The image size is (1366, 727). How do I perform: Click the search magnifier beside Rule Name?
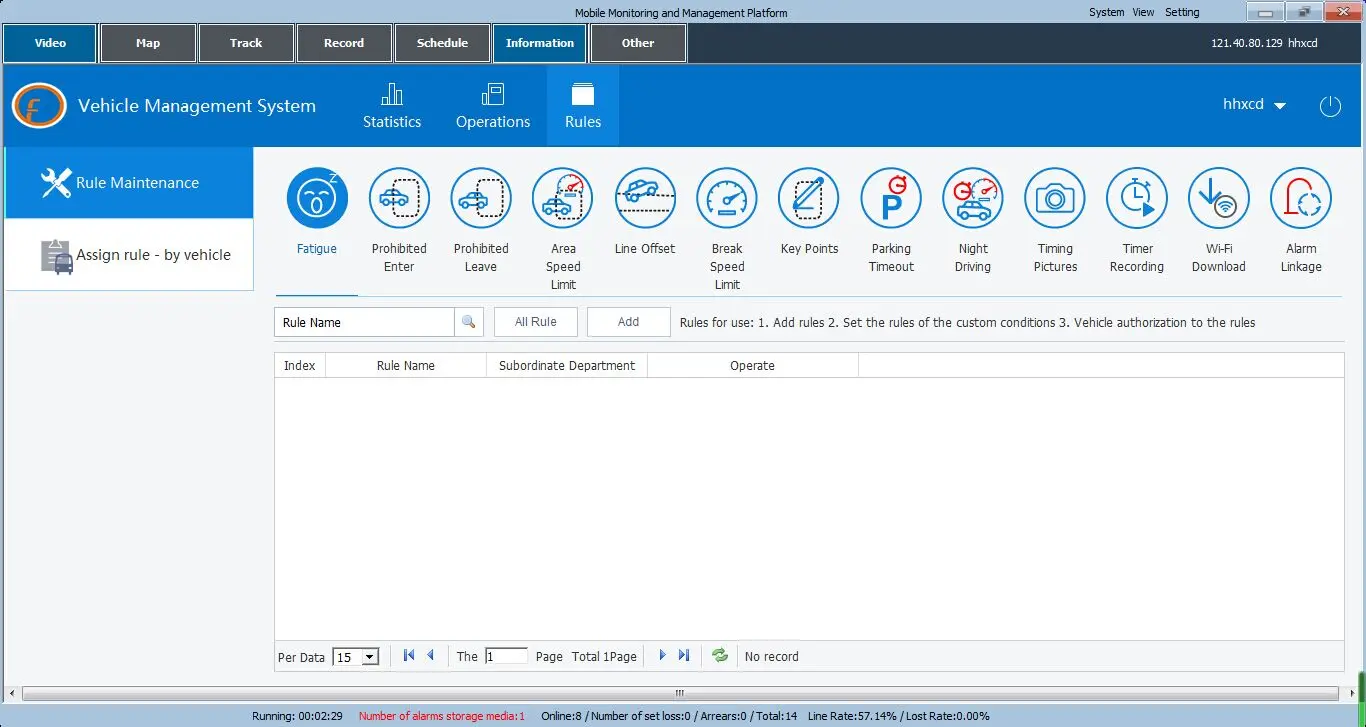coord(469,322)
